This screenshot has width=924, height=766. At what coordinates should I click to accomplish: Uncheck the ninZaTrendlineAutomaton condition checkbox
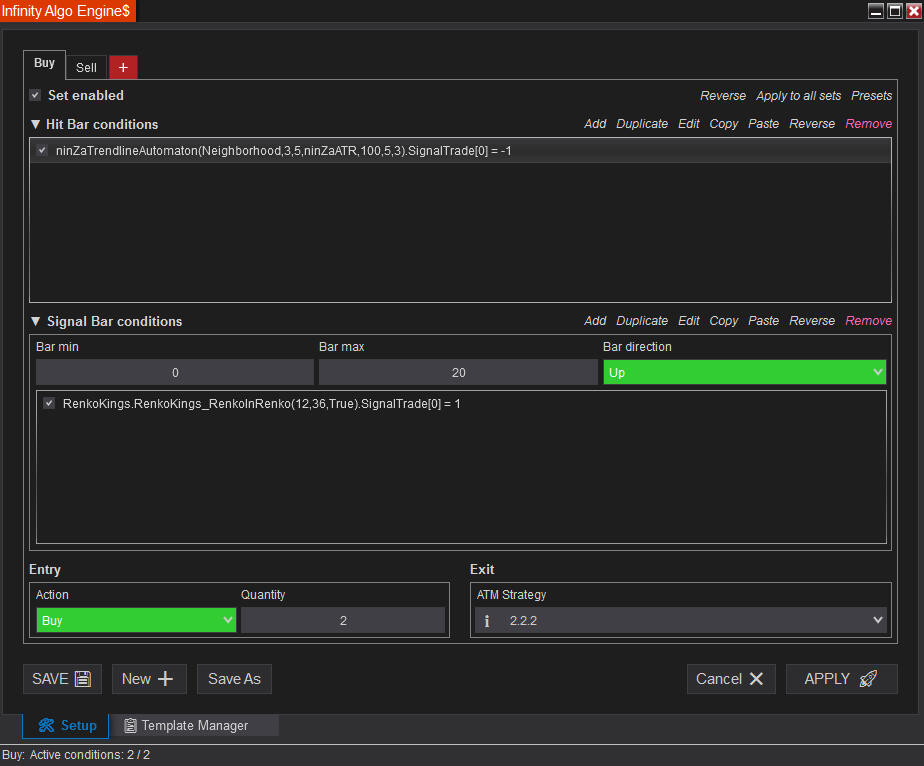tap(42, 150)
